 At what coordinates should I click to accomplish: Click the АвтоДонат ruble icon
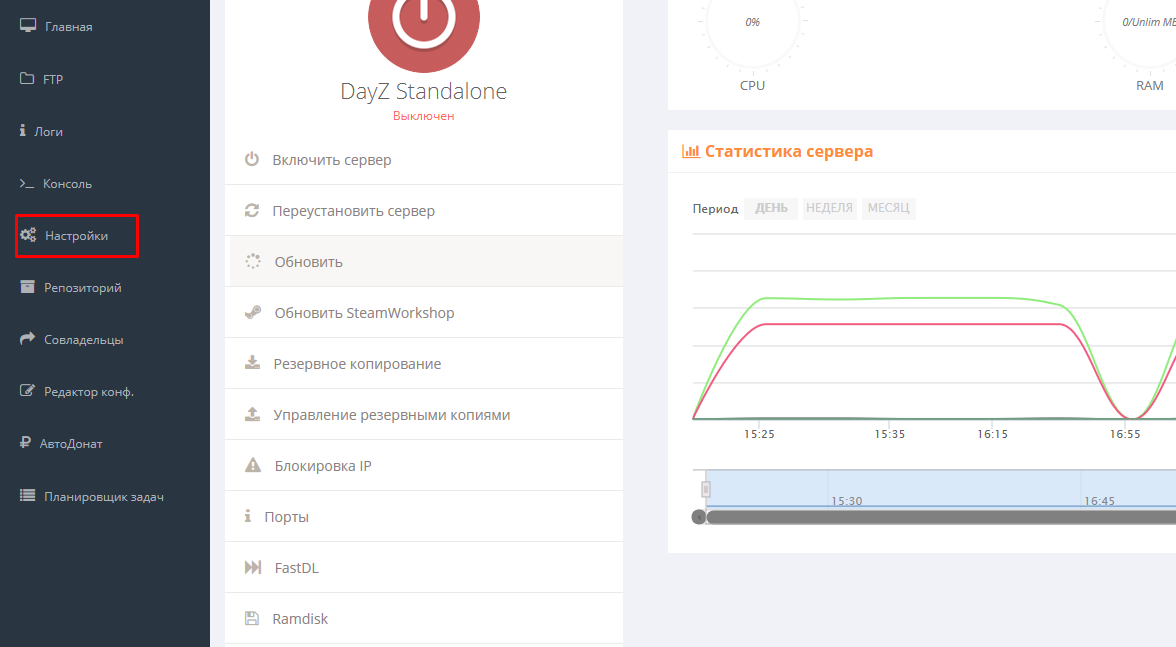pos(27,443)
